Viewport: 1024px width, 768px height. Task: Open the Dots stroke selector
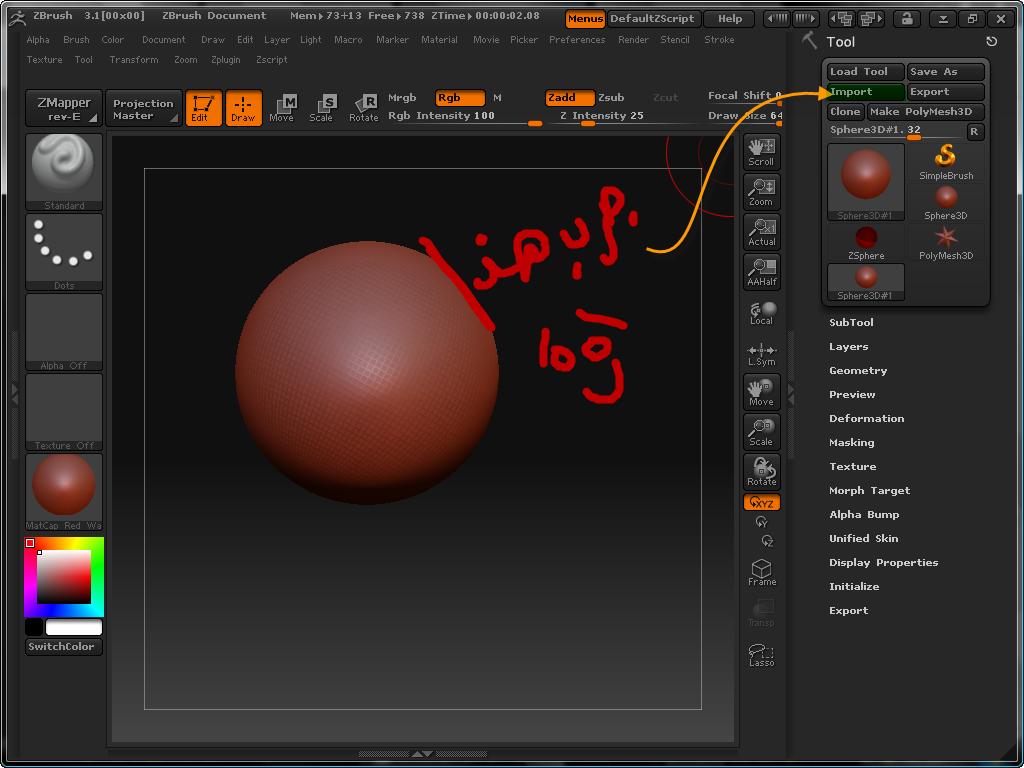coord(64,252)
